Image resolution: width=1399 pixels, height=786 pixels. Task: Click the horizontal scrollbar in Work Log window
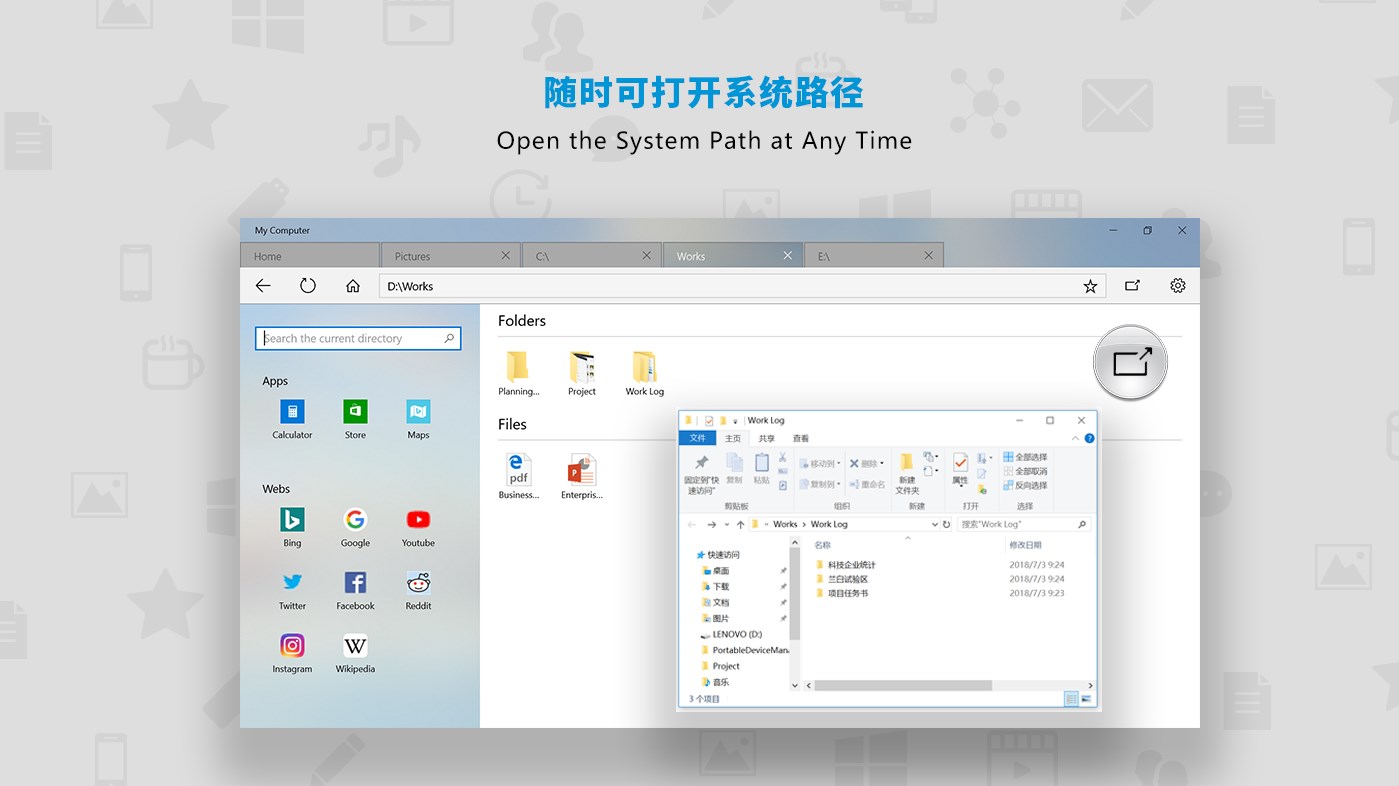point(900,685)
